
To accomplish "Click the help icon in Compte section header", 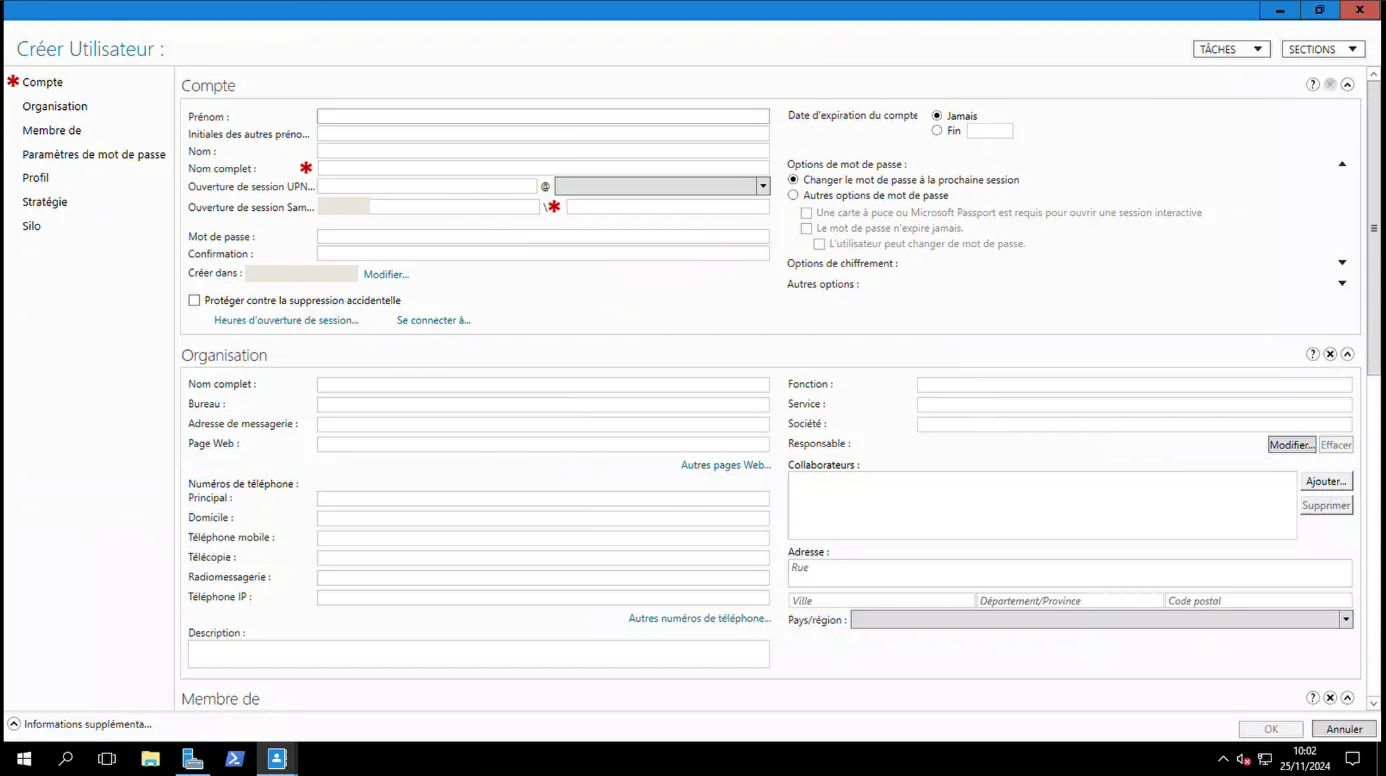I will click(1313, 85).
